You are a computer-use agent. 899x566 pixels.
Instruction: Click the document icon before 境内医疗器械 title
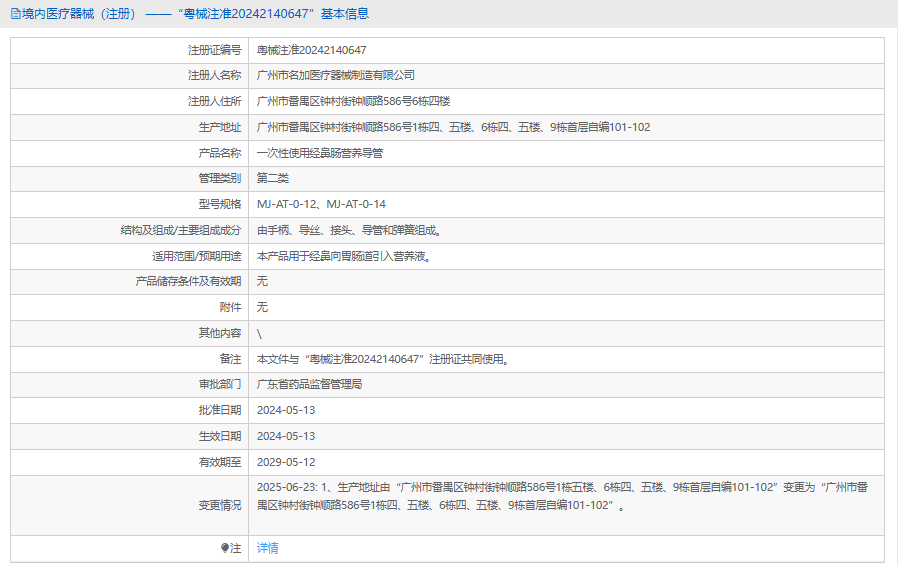(15, 14)
